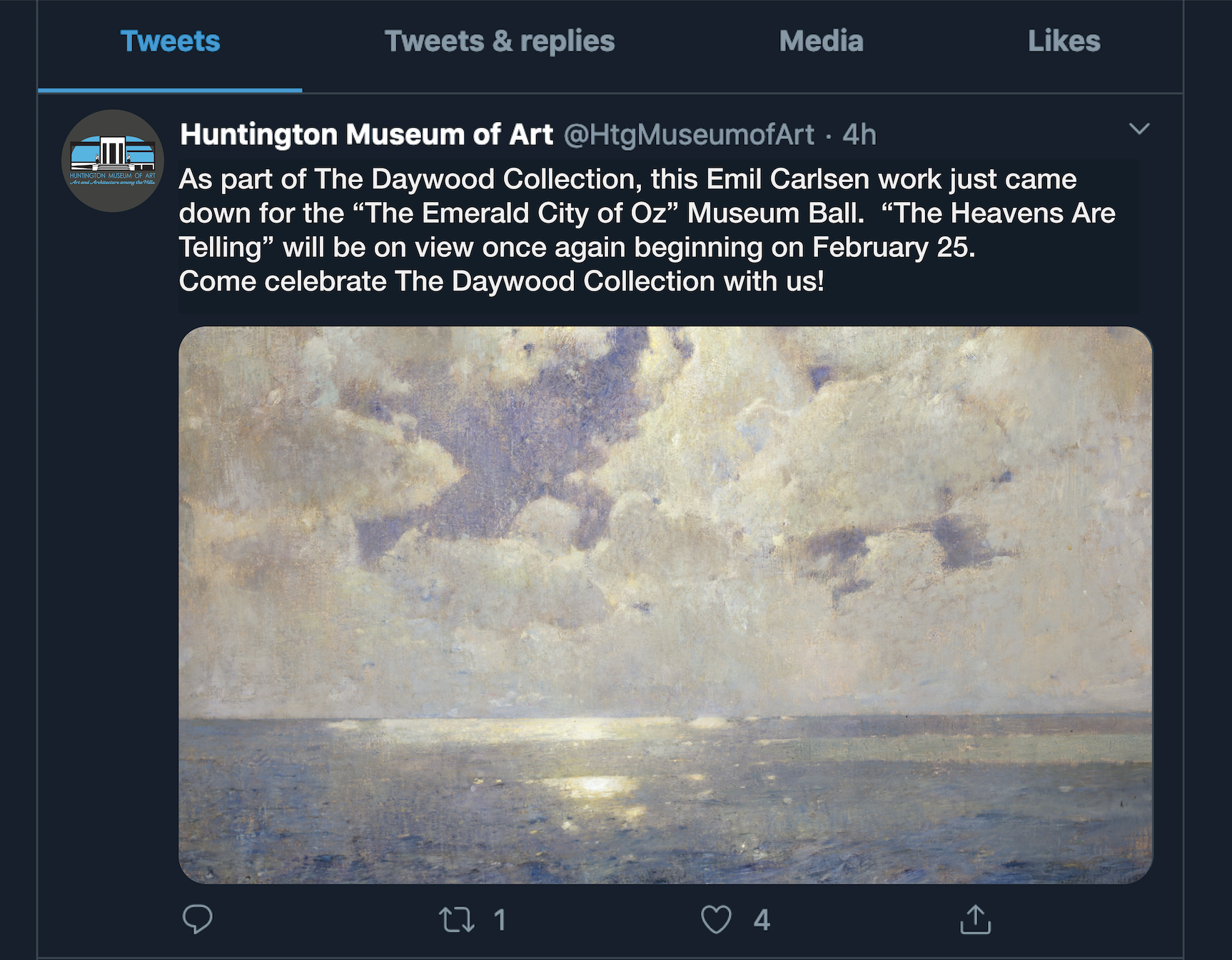Click the 4h tweet timestamp
The width and height of the screenshot is (1232, 960).
click(x=859, y=134)
